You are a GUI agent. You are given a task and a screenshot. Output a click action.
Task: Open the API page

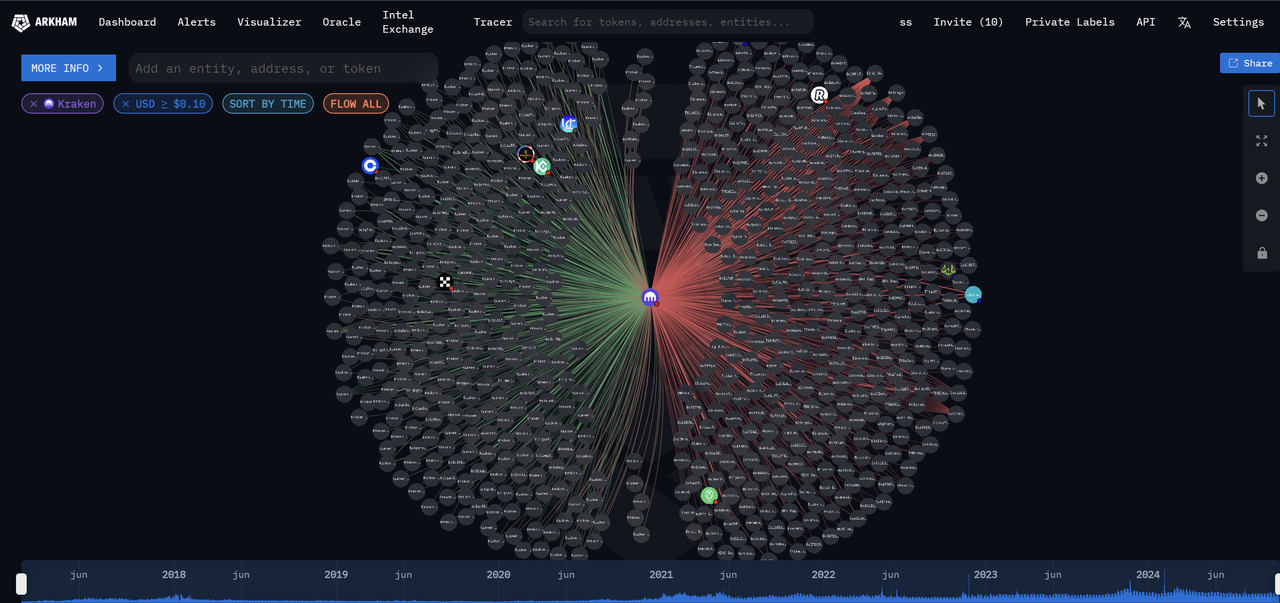click(x=1146, y=22)
